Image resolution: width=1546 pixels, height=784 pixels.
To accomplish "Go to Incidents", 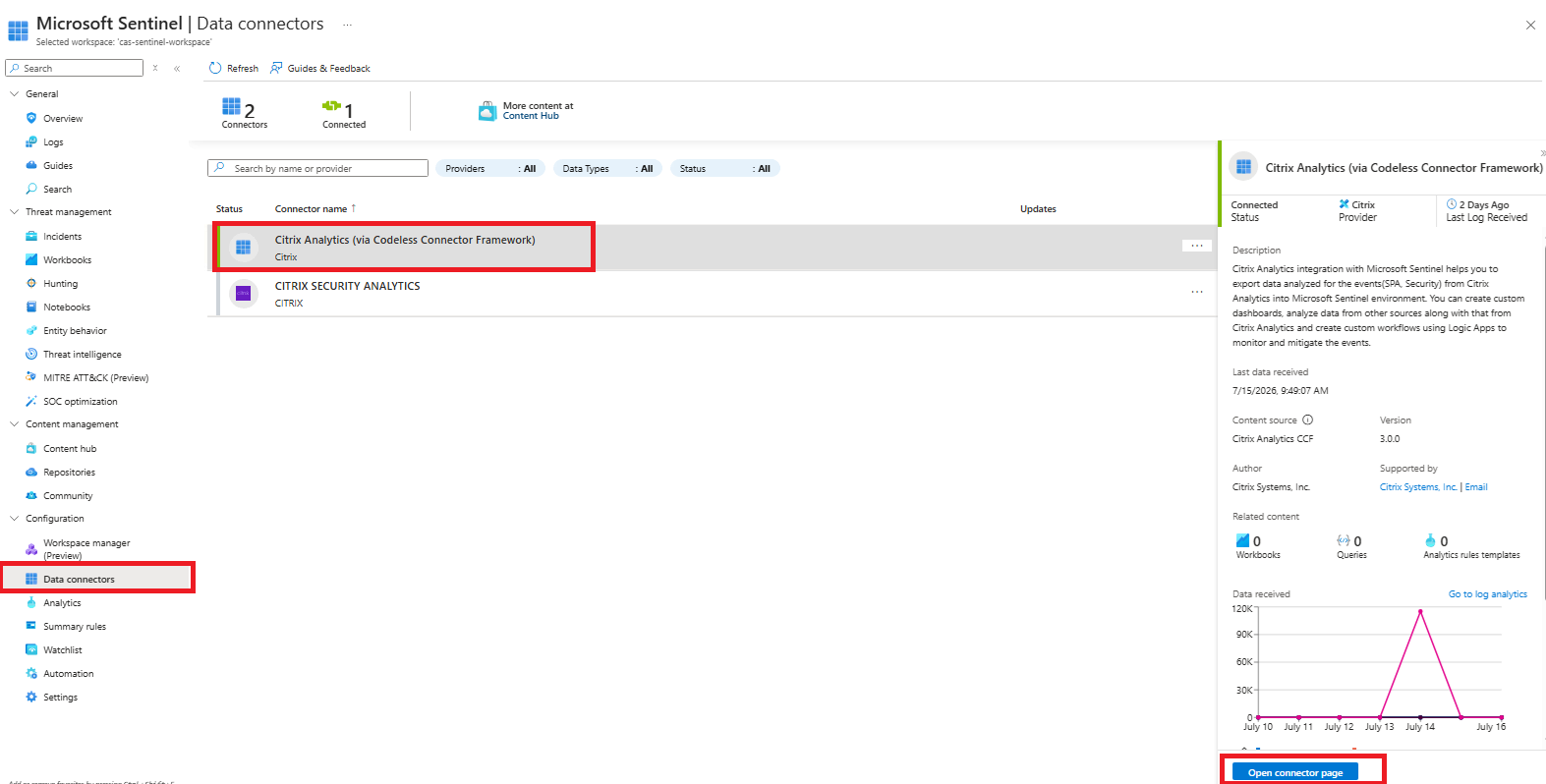I will coord(62,237).
